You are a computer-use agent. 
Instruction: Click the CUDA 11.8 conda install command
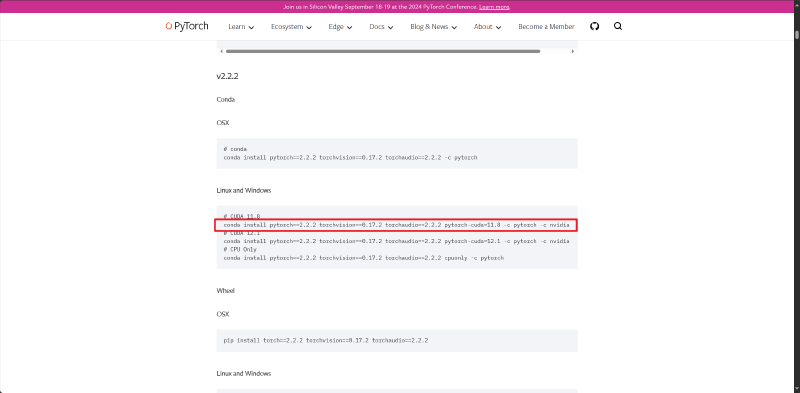pos(396,225)
